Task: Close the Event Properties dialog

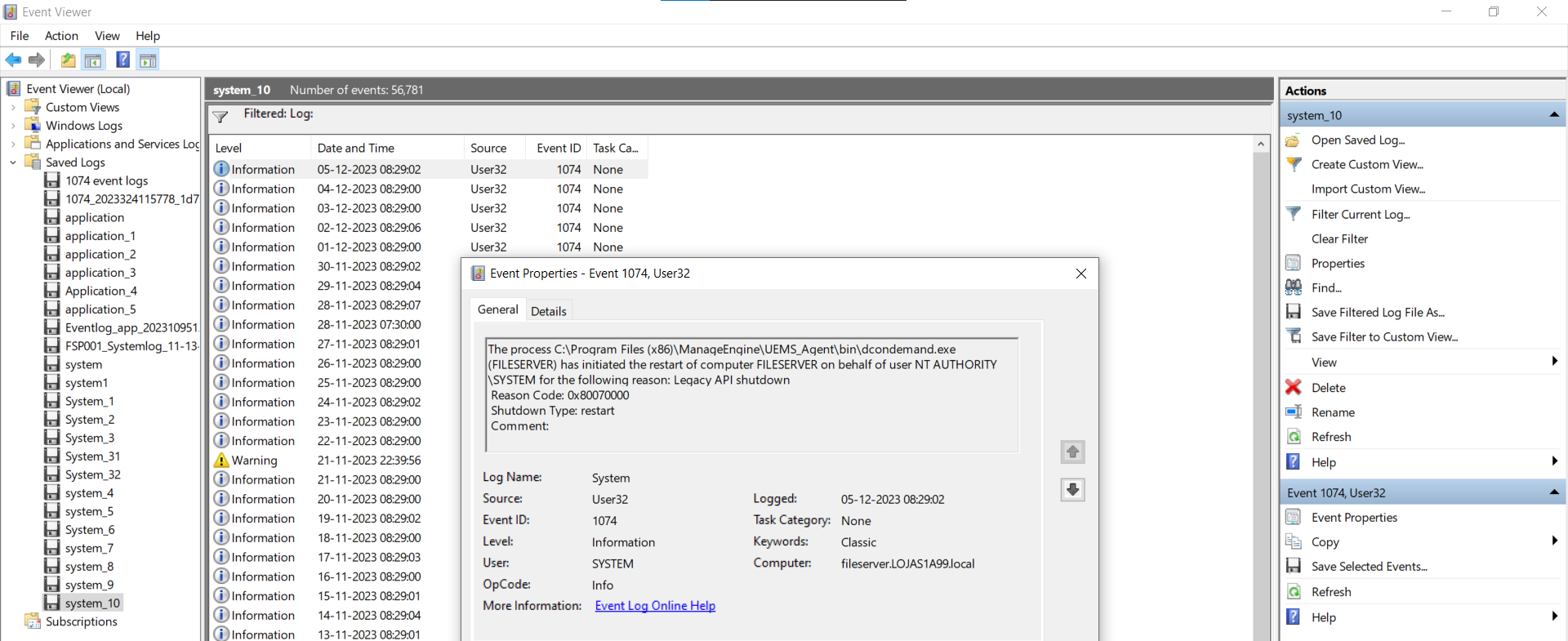Action: tap(1080, 274)
